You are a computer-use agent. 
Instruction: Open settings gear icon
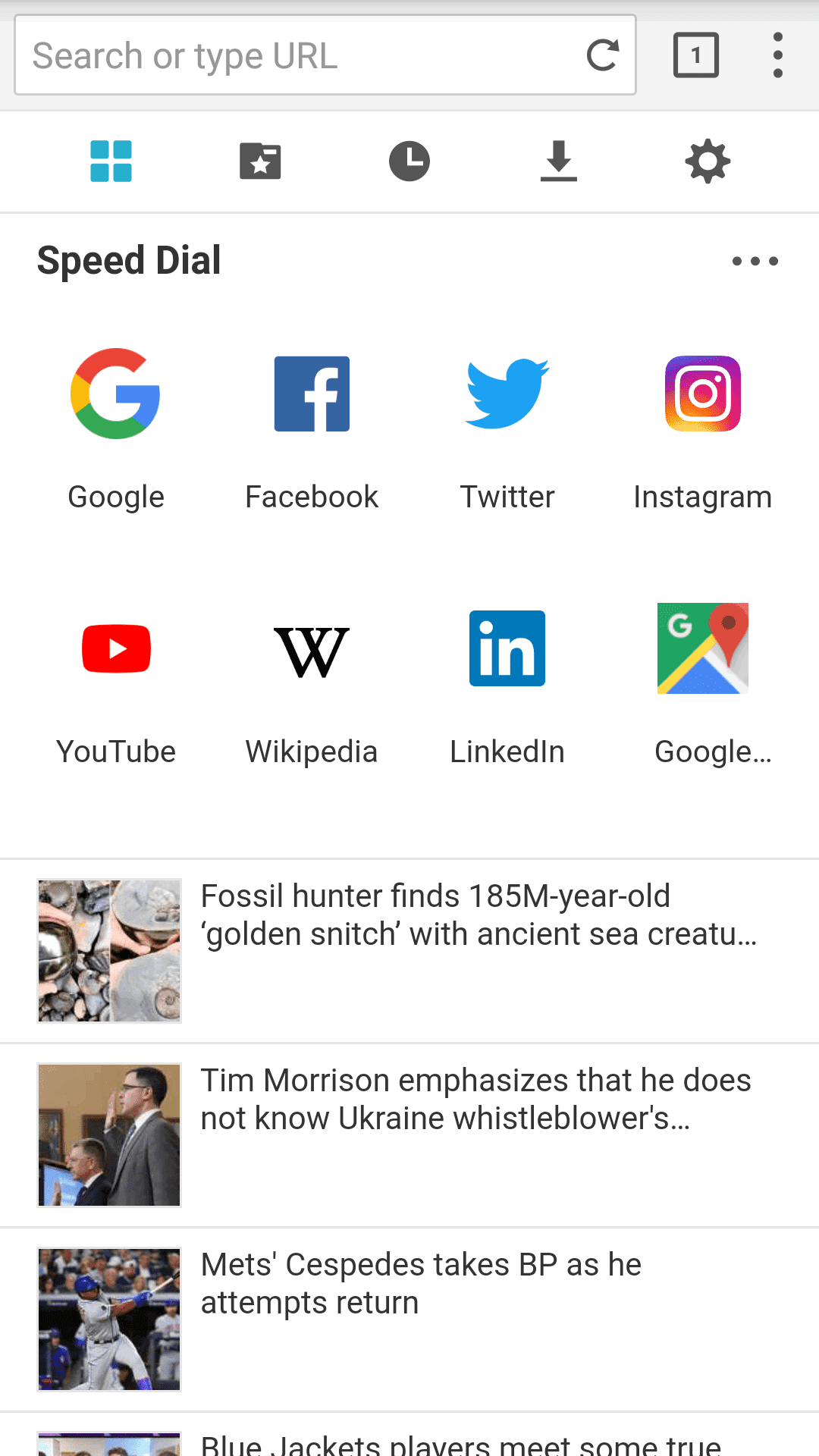click(x=708, y=162)
